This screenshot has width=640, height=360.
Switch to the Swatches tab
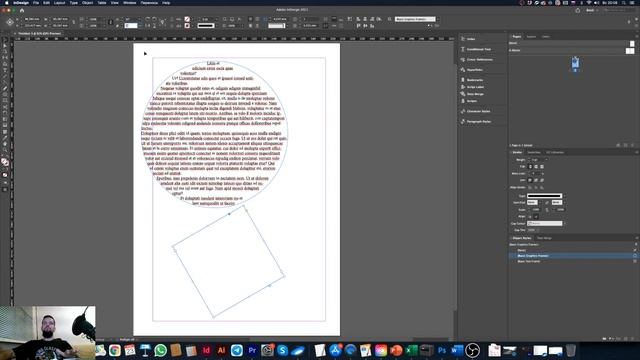pyautogui.click(x=533, y=152)
